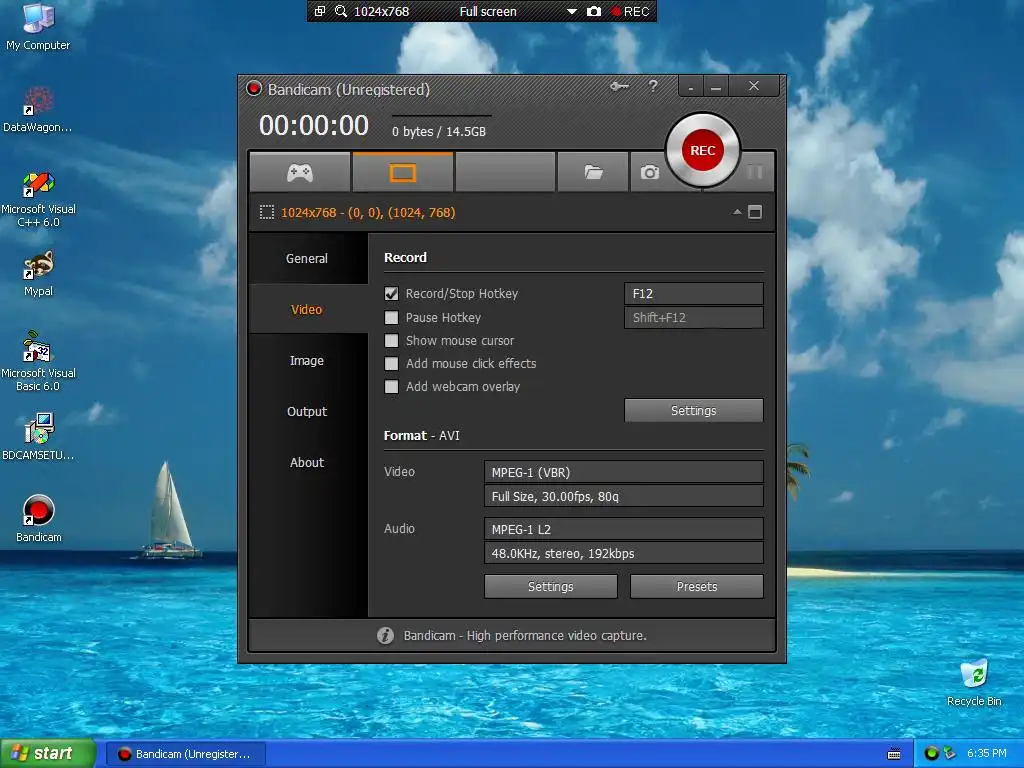This screenshot has width=1024, height=768.
Task: Click Full screen label on overlay bar
Action: click(488, 11)
